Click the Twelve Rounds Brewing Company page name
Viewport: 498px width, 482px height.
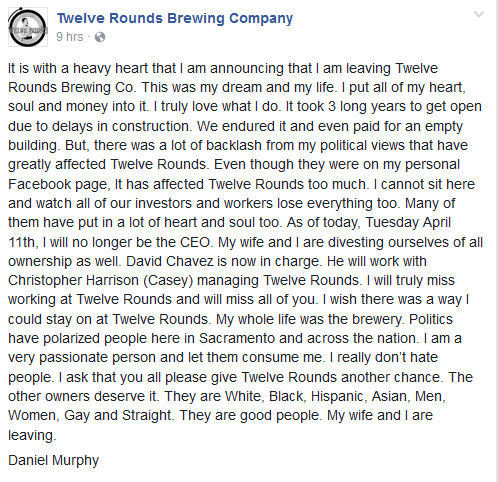click(175, 18)
